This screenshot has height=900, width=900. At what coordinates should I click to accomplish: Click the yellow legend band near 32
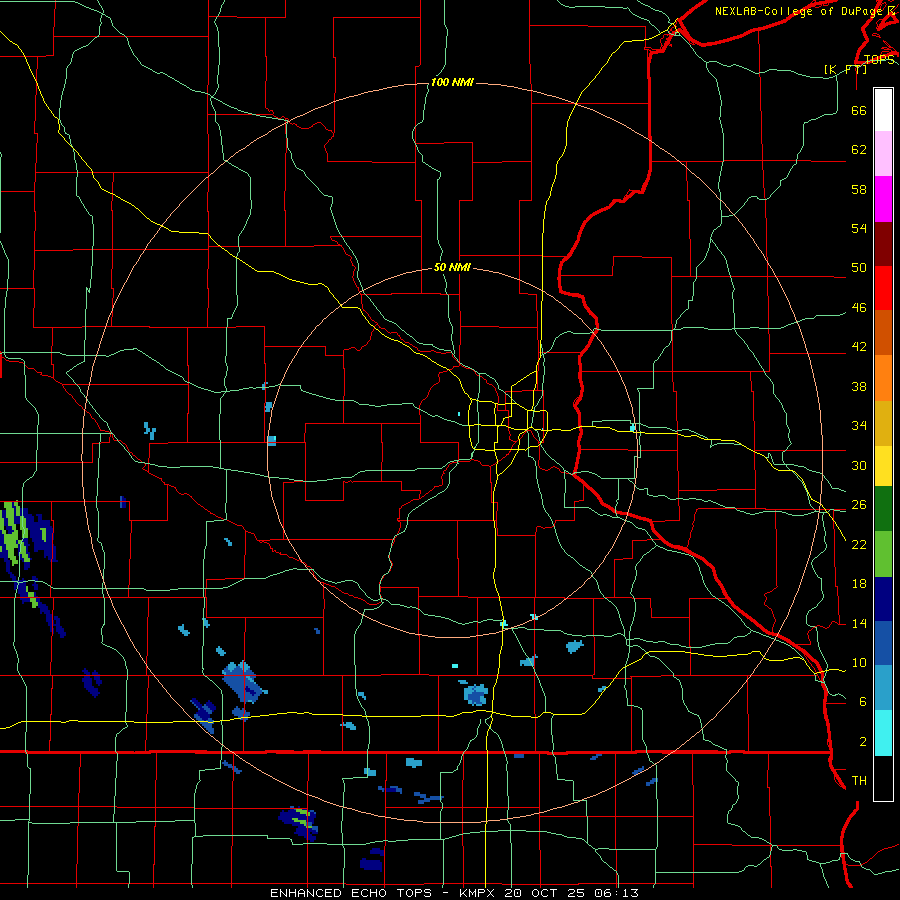883,466
